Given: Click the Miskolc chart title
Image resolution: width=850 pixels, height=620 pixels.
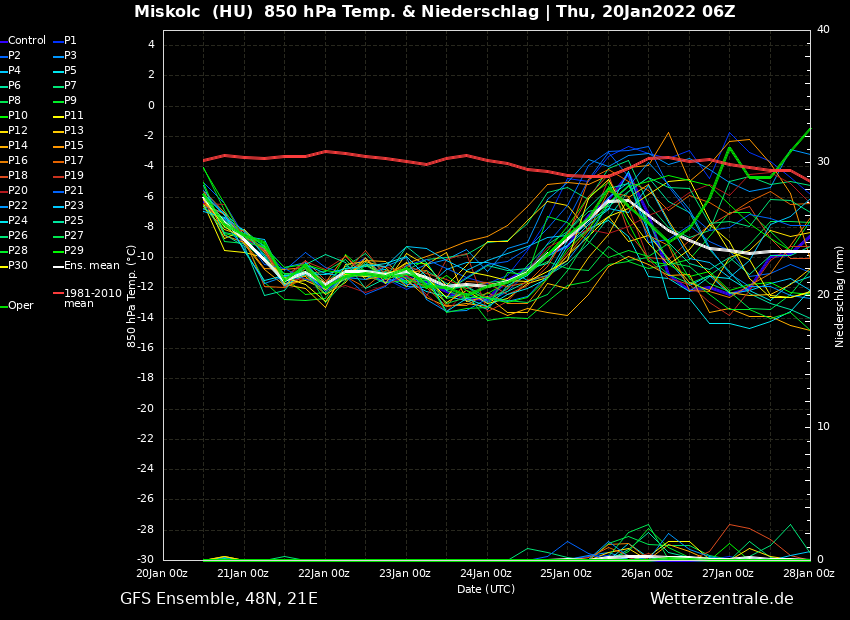Looking at the screenshot, I should click(434, 12).
